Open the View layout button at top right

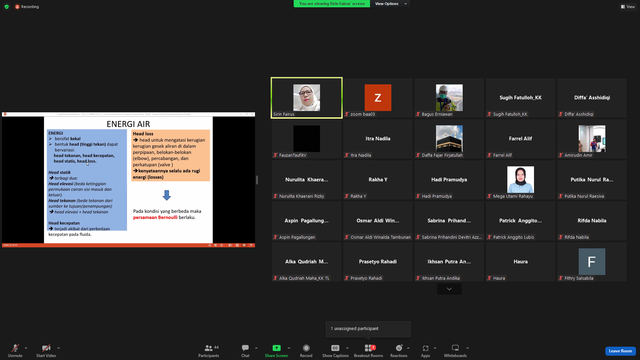[628, 7]
